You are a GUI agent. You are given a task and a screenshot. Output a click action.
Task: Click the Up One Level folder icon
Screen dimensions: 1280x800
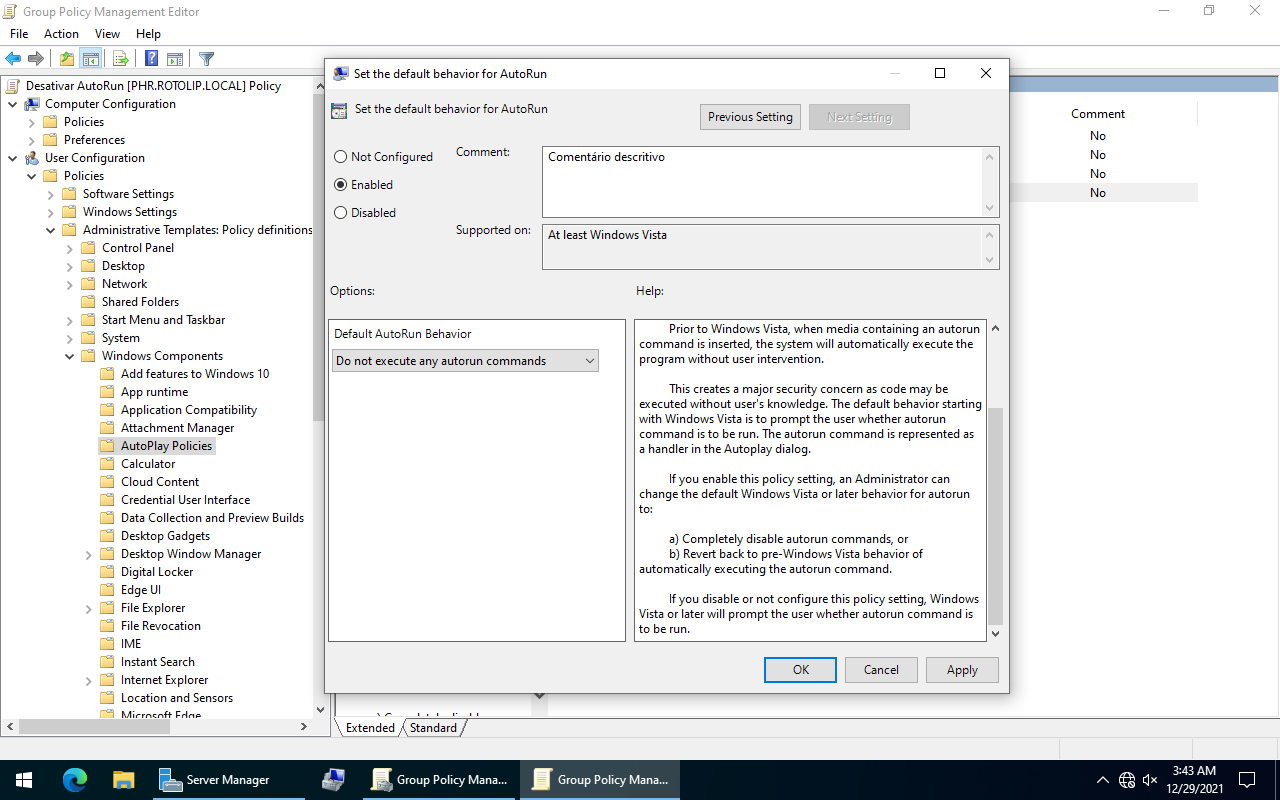67,59
